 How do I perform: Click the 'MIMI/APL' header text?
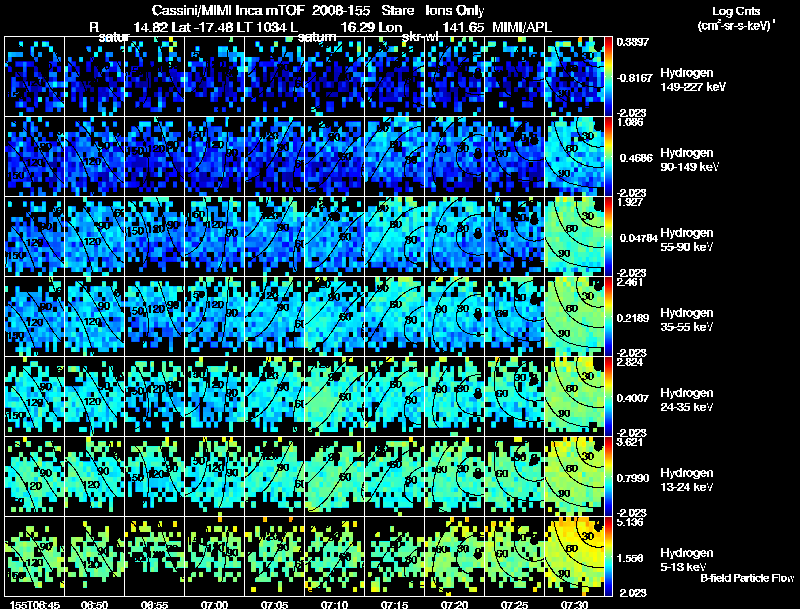[522, 27]
